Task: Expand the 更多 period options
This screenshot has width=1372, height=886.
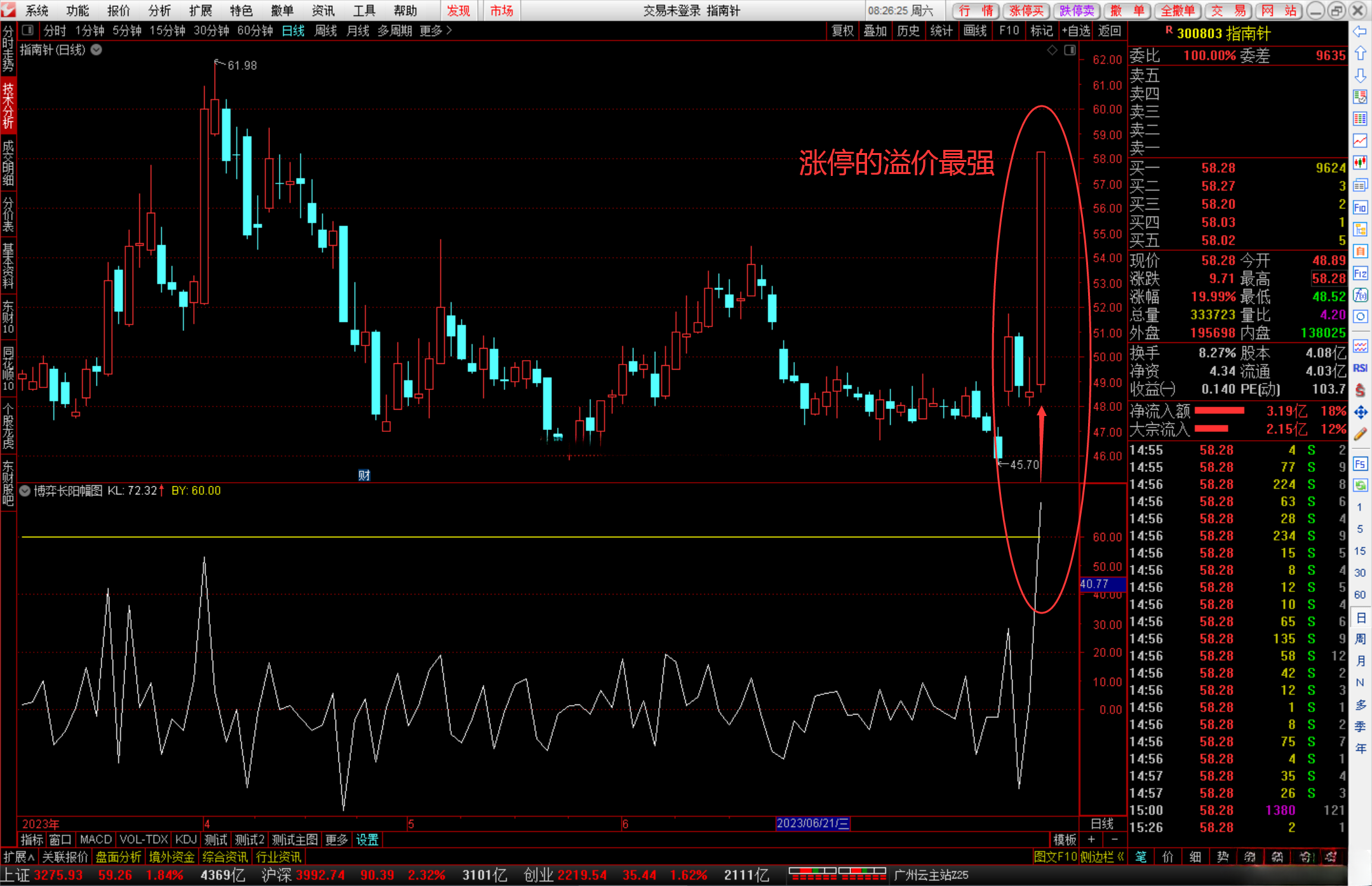Action: coord(436,30)
